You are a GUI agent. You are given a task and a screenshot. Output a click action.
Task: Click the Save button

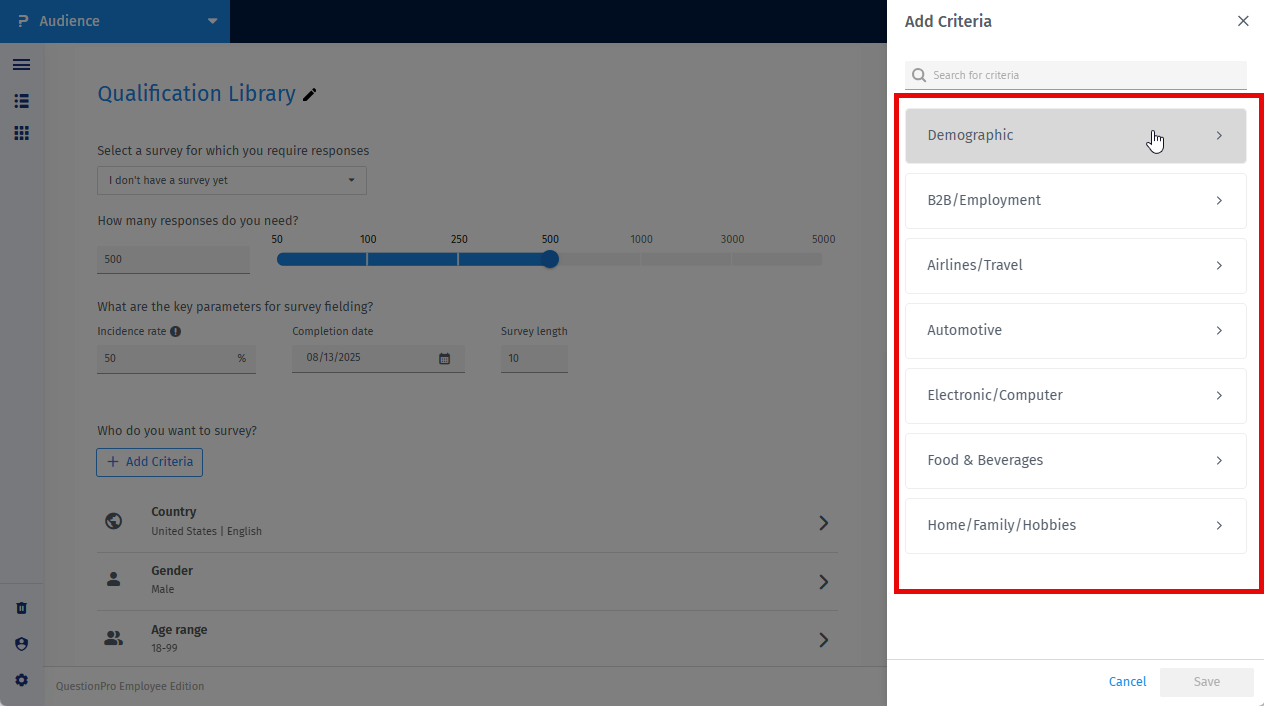1207,682
